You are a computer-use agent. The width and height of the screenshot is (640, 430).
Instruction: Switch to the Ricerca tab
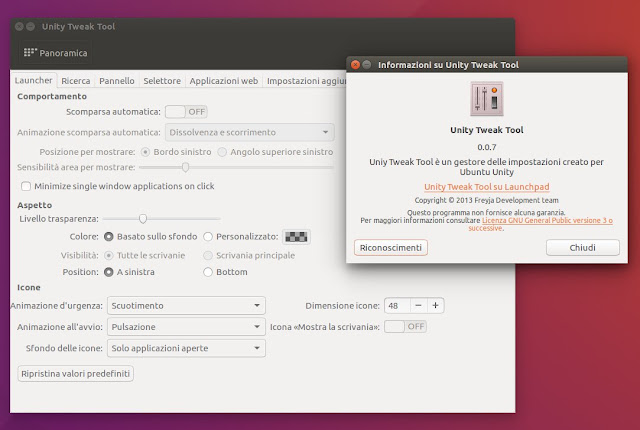point(76,81)
